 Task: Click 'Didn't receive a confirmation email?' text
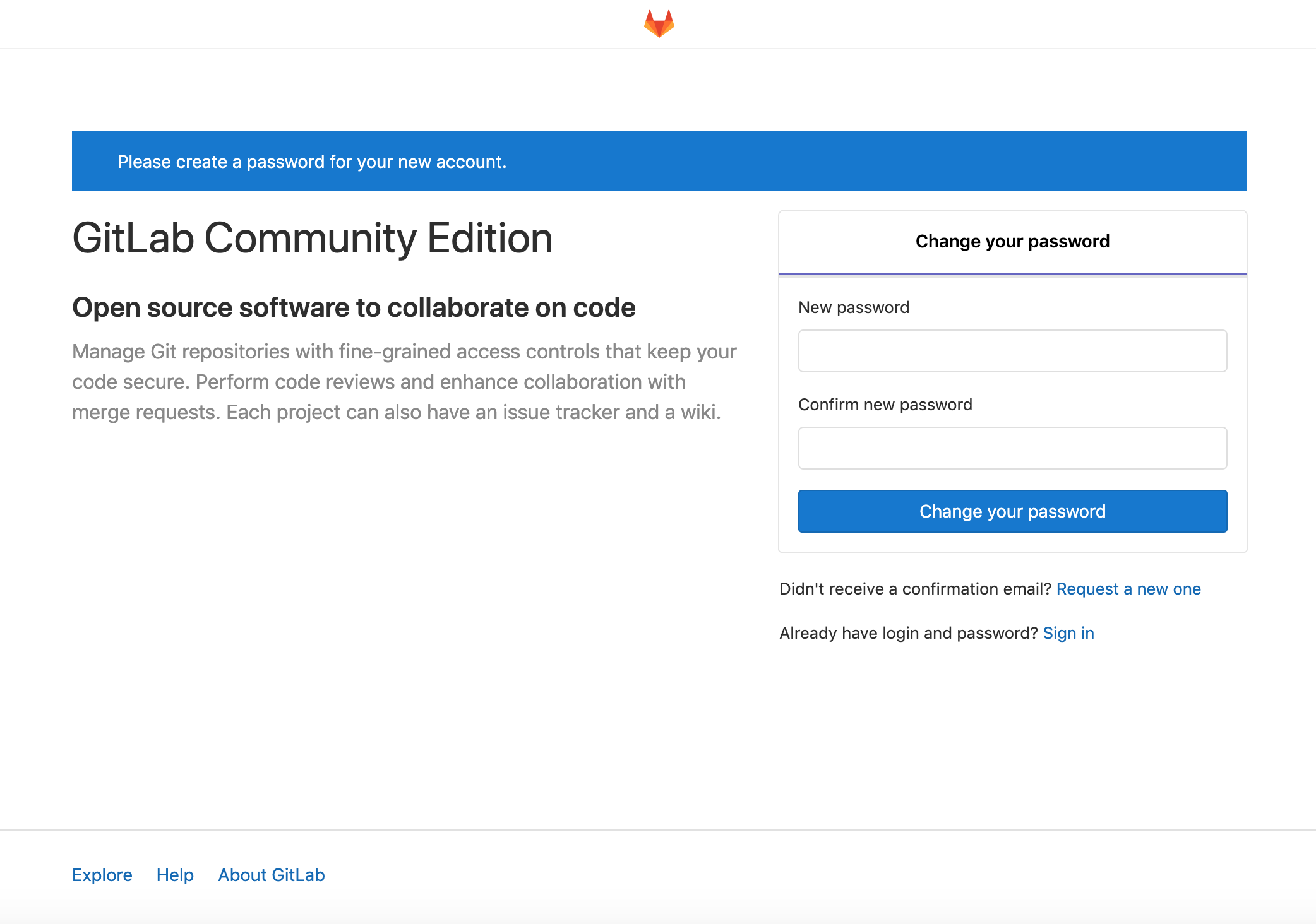[915, 589]
